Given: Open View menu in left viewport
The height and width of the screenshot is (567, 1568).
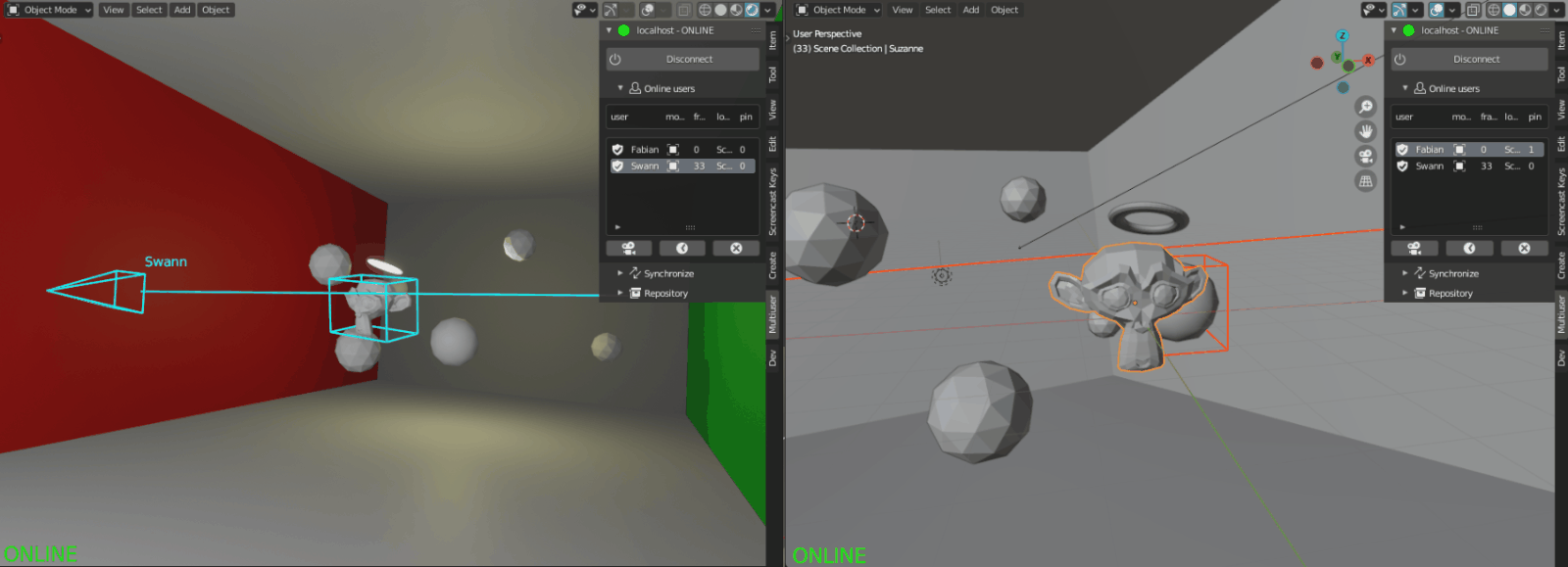Looking at the screenshot, I should point(114,10).
